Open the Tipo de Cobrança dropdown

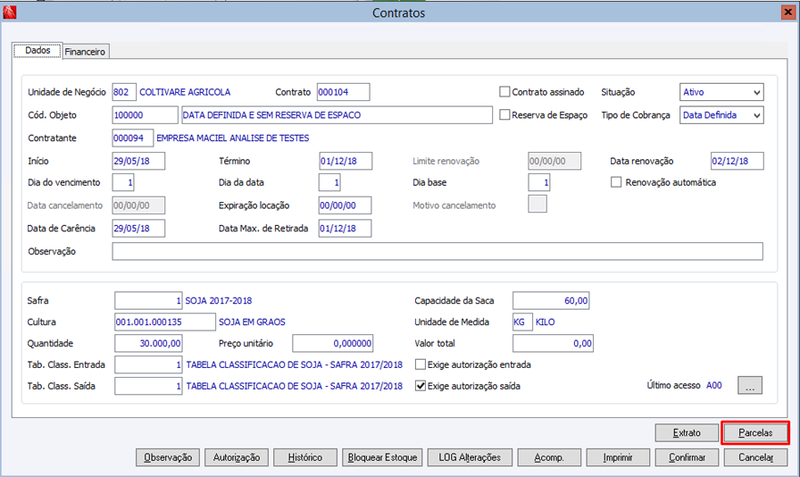pos(721,115)
